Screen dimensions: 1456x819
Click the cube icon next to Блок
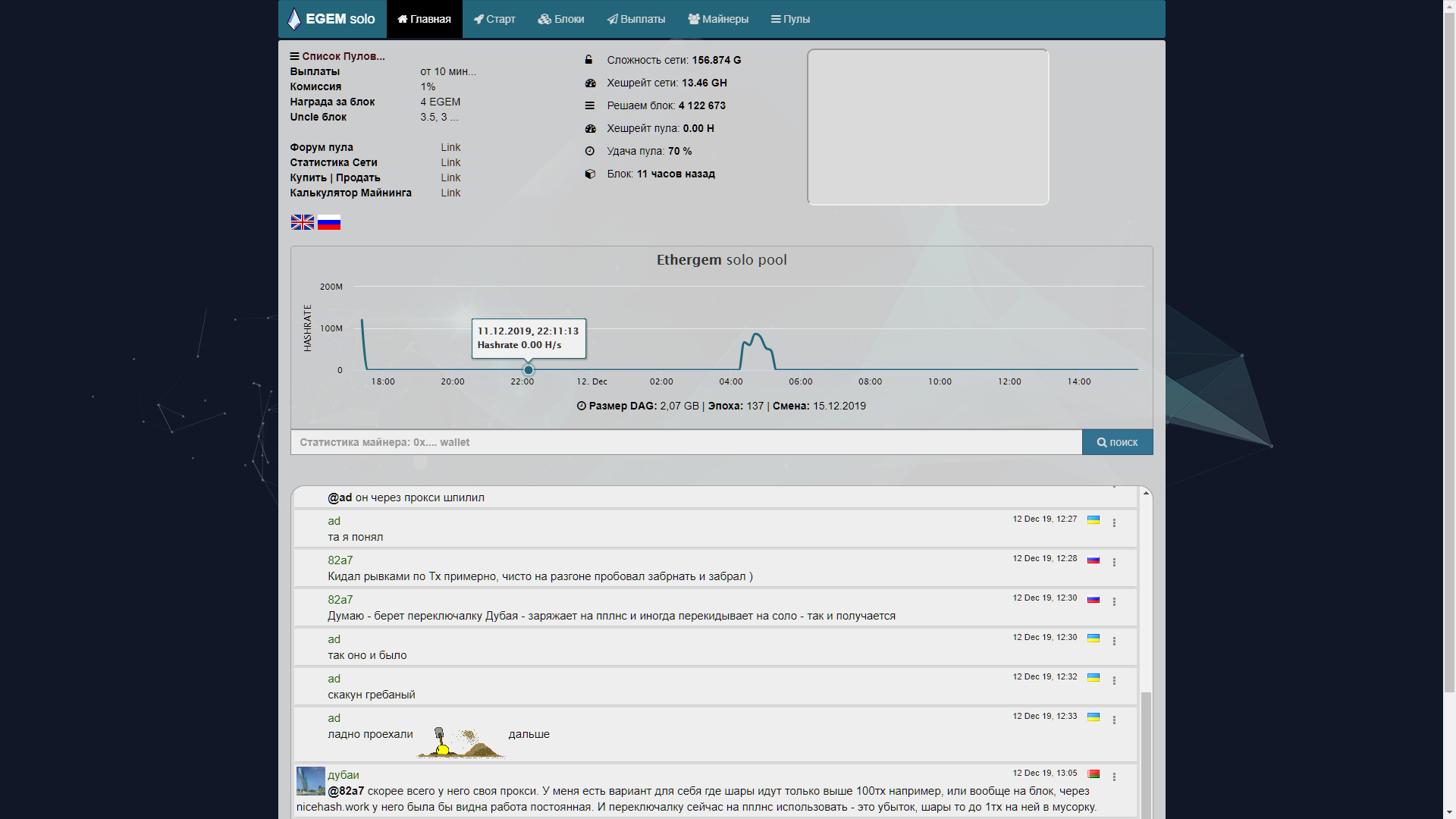[x=590, y=174]
